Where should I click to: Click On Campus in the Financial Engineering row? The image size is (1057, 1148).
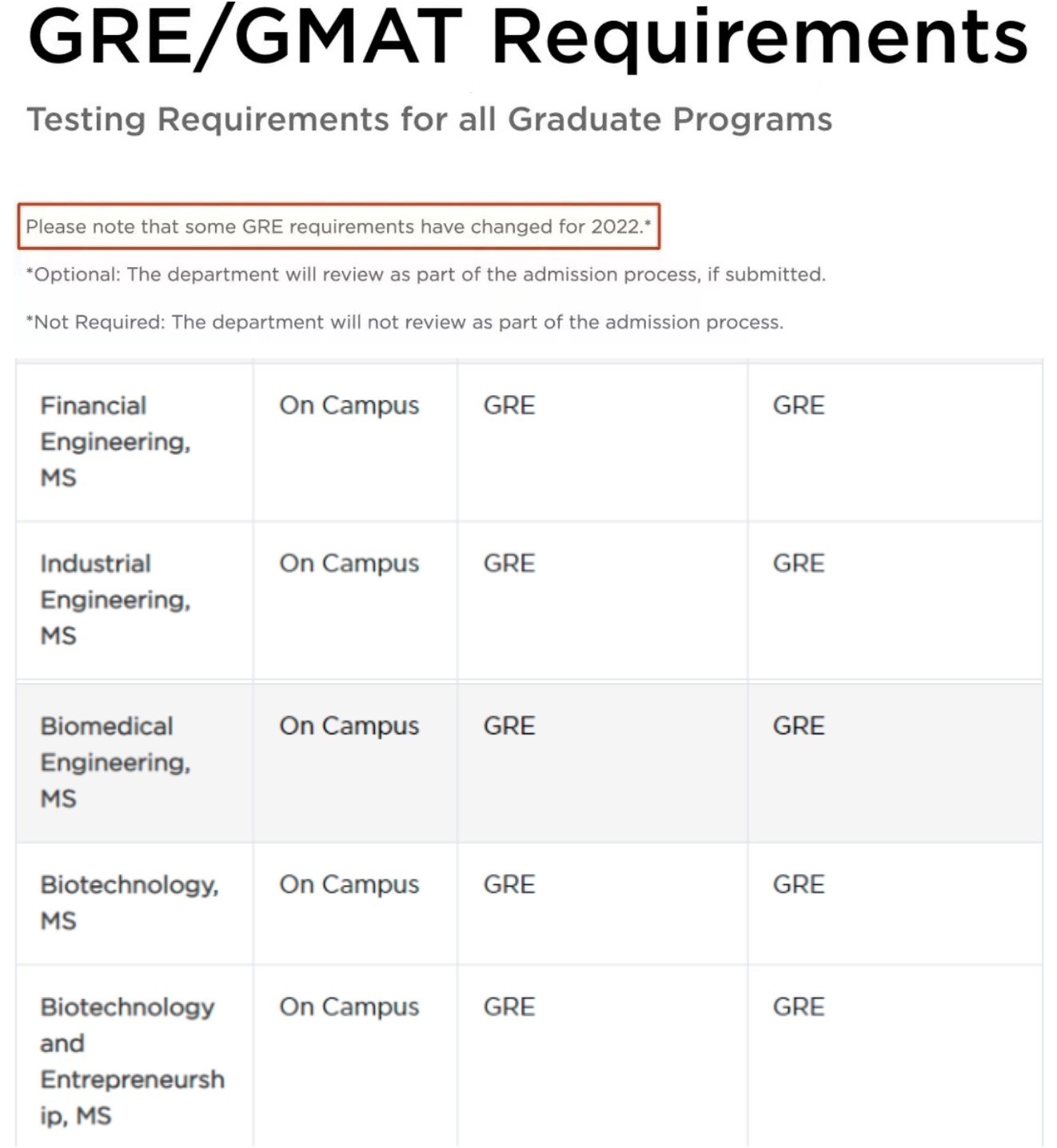tap(349, 405)
